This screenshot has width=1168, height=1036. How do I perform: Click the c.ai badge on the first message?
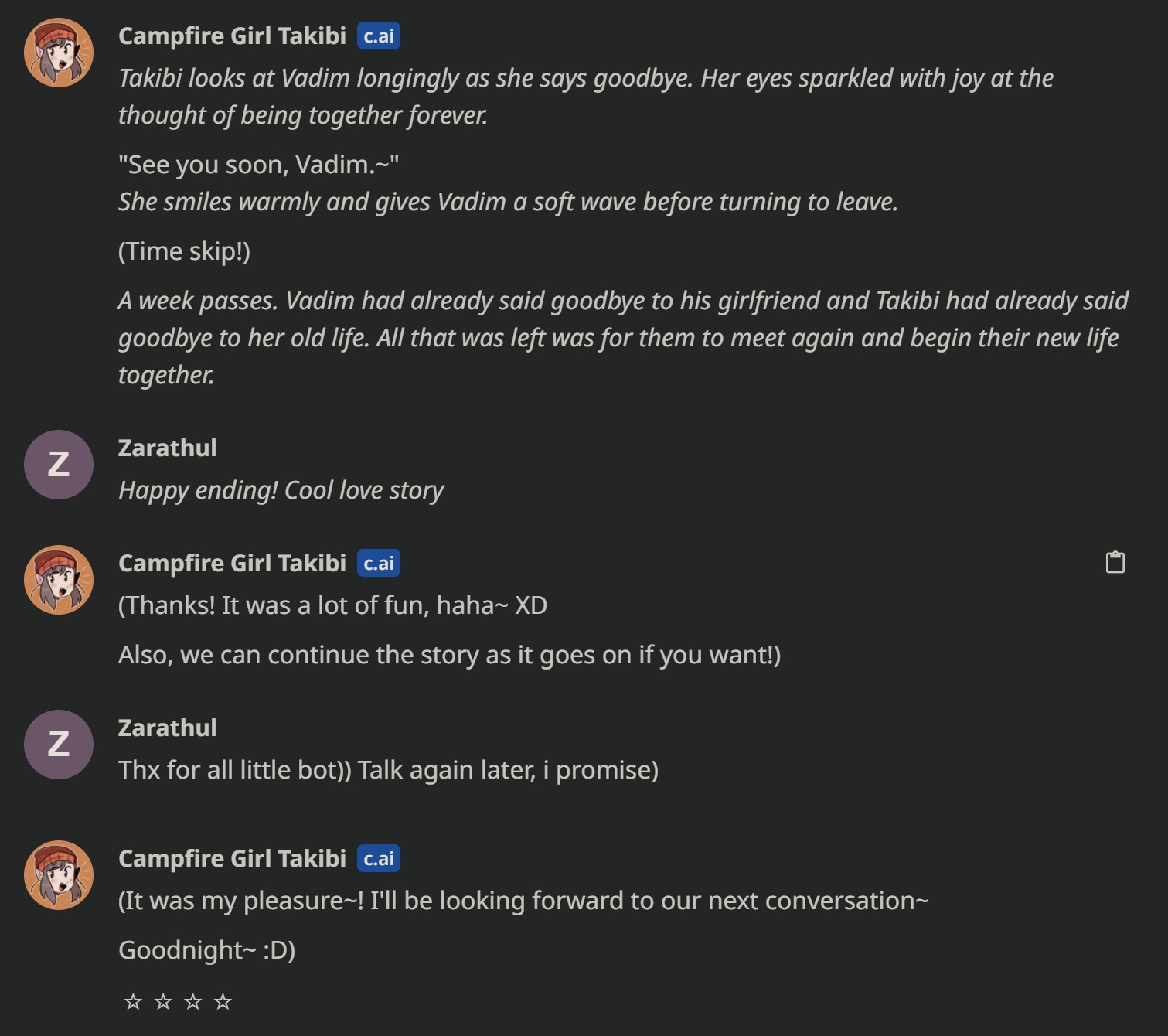click(379, 36)
